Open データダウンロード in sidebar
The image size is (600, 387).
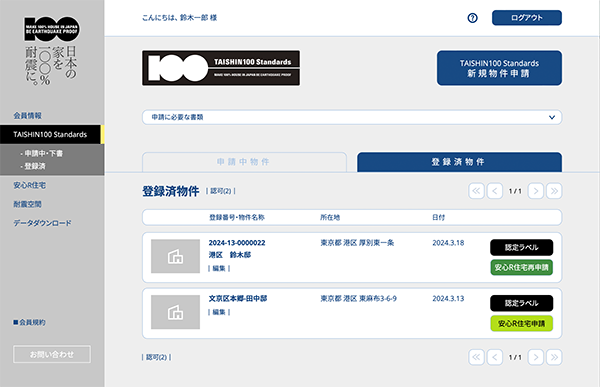[42, 223]
